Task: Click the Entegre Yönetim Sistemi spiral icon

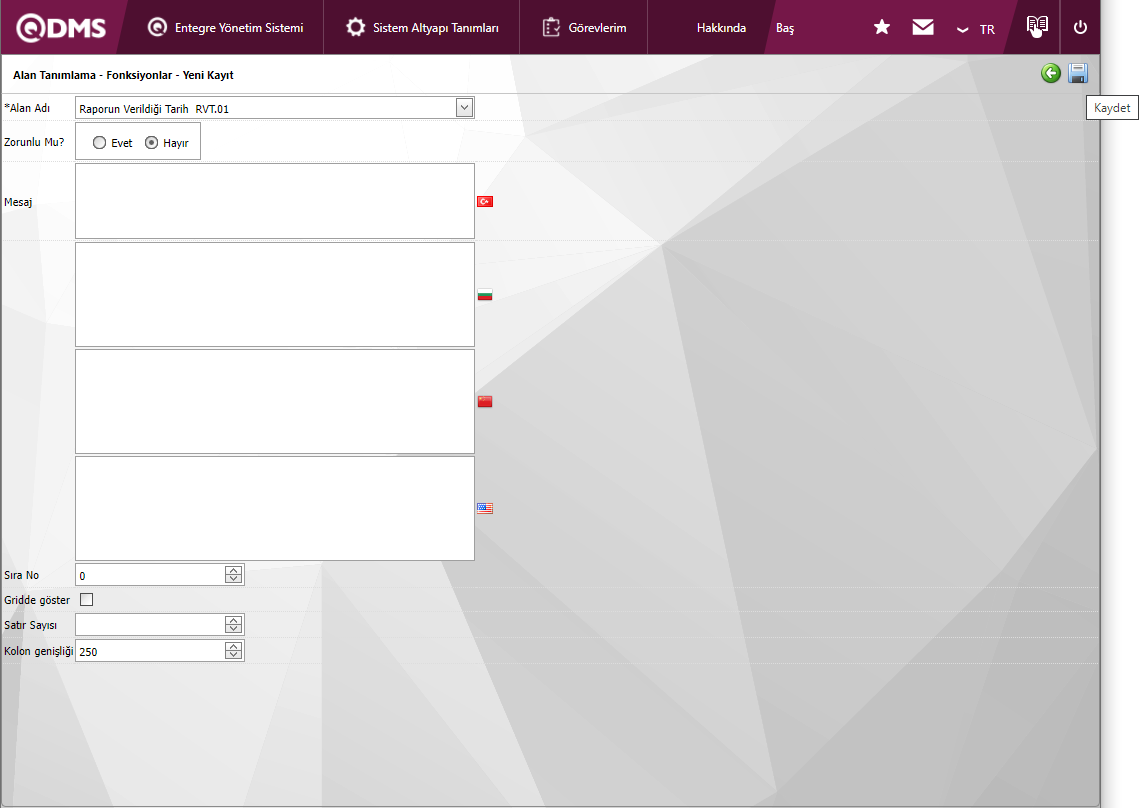Action: 157,27
